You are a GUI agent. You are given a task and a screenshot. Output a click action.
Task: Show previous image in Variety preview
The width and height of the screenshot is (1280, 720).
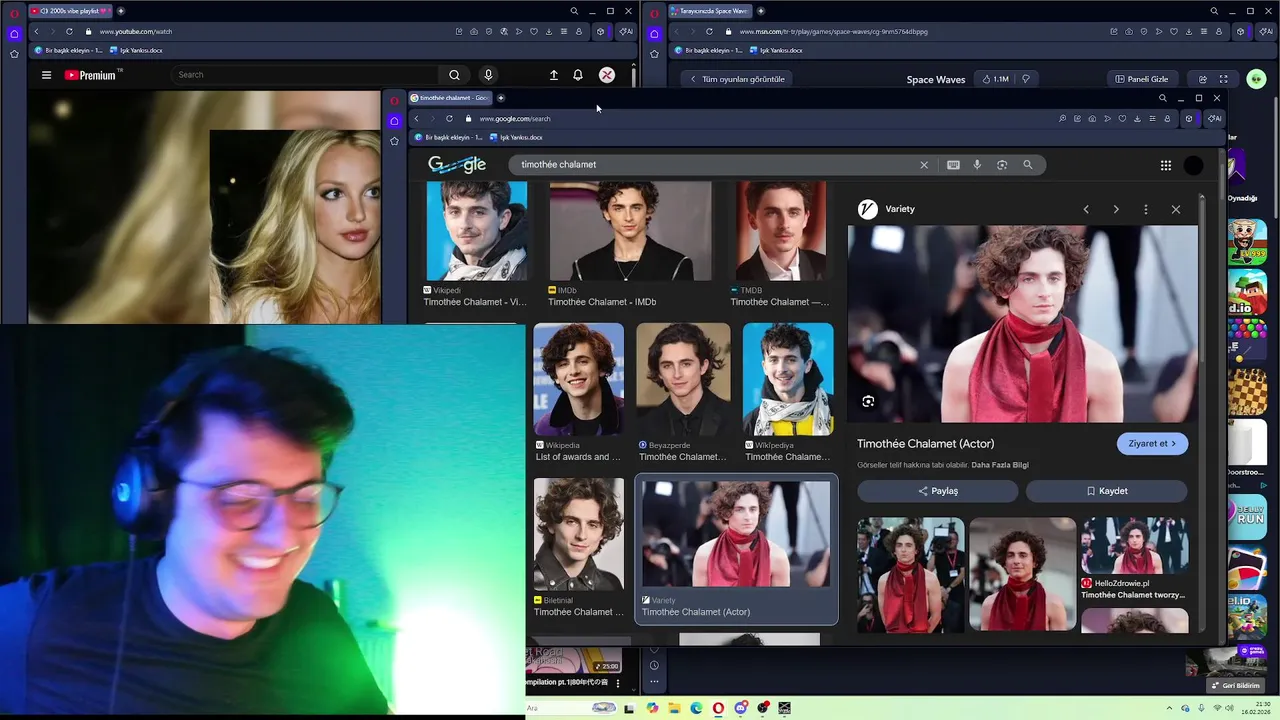pos(1086,209)
